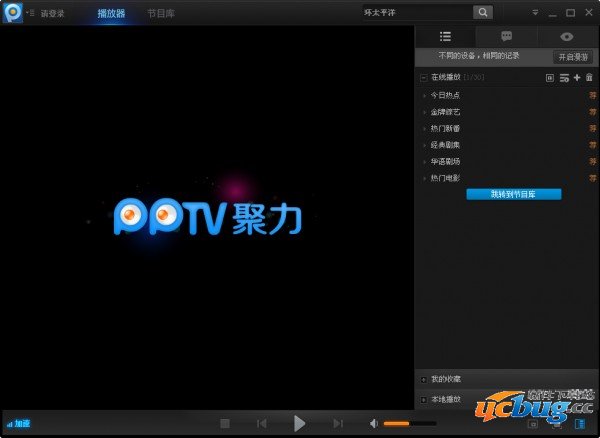Expand the 热门新番 arrow
600x438 pixels.
coord(424,129)
